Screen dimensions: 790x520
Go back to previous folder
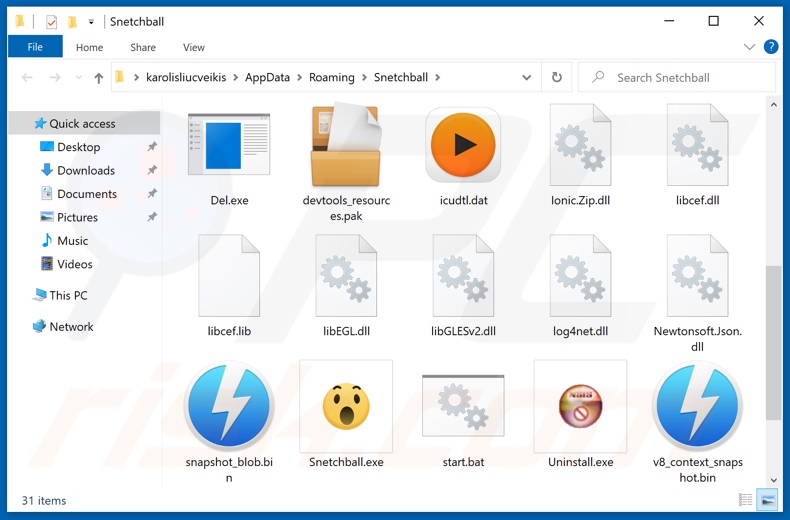click(27, 78)
